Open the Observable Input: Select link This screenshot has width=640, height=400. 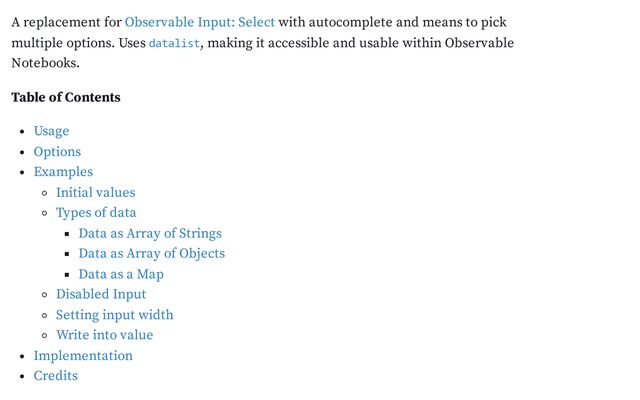click(200, 22)
